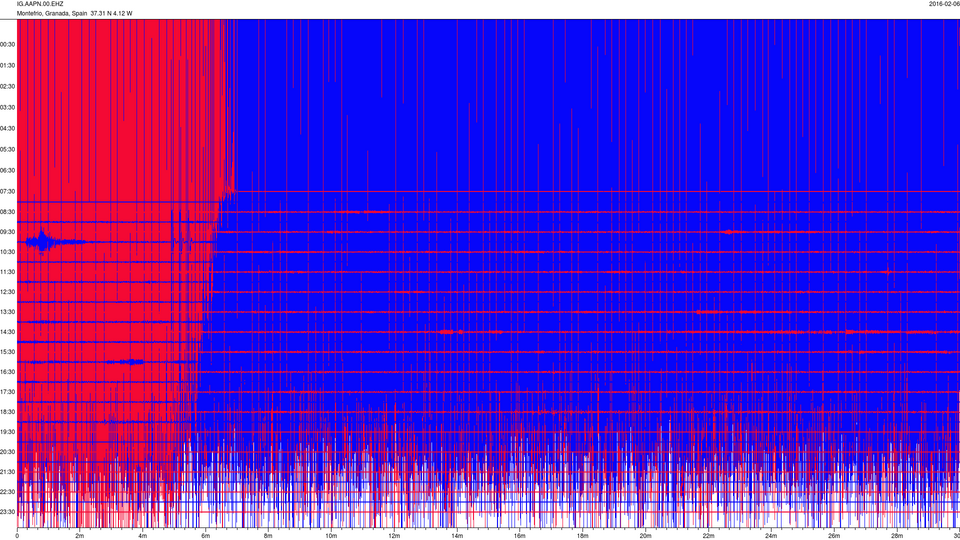The height and width of the screenshot is (540, 960).
Task: Click the 11:30 row label
Action: coord(7,272)
